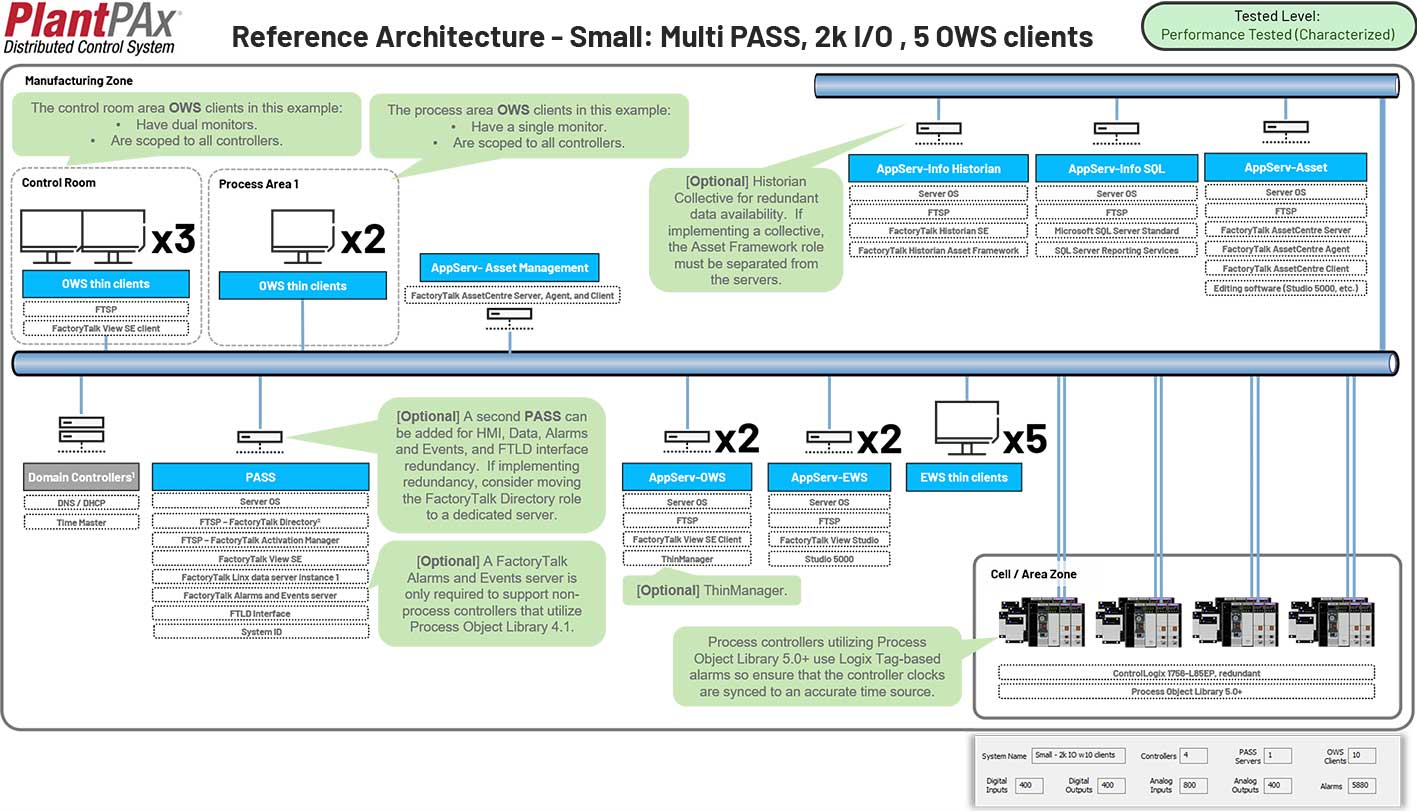Click the single monitor icon in Process Area 1
This screenshot has width=1417, height=811.
[x=302, y=236]
